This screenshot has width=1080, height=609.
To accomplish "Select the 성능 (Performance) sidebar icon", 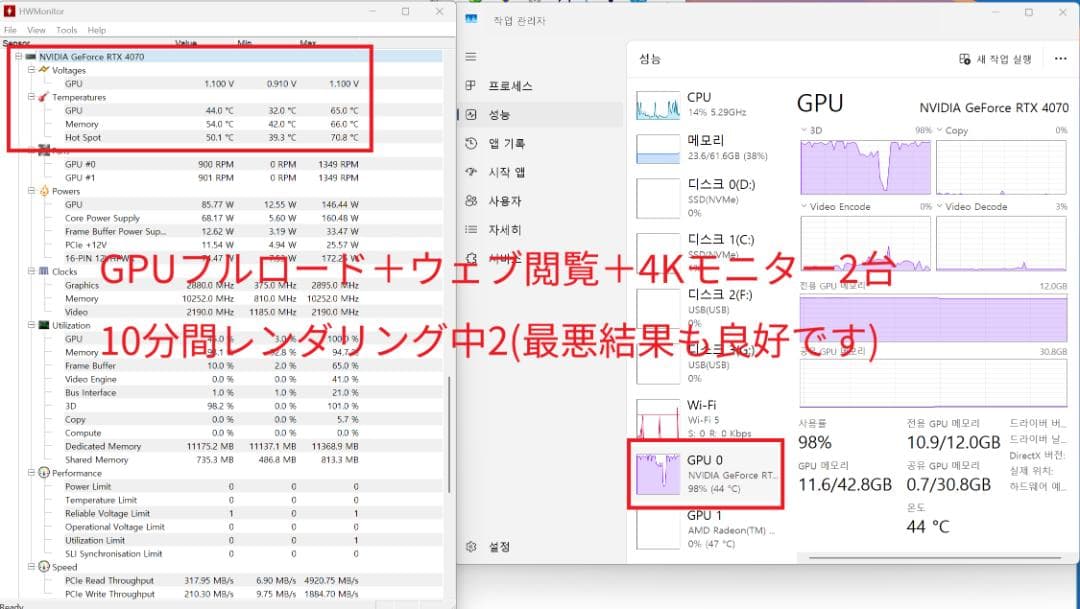I will (470, 114).
